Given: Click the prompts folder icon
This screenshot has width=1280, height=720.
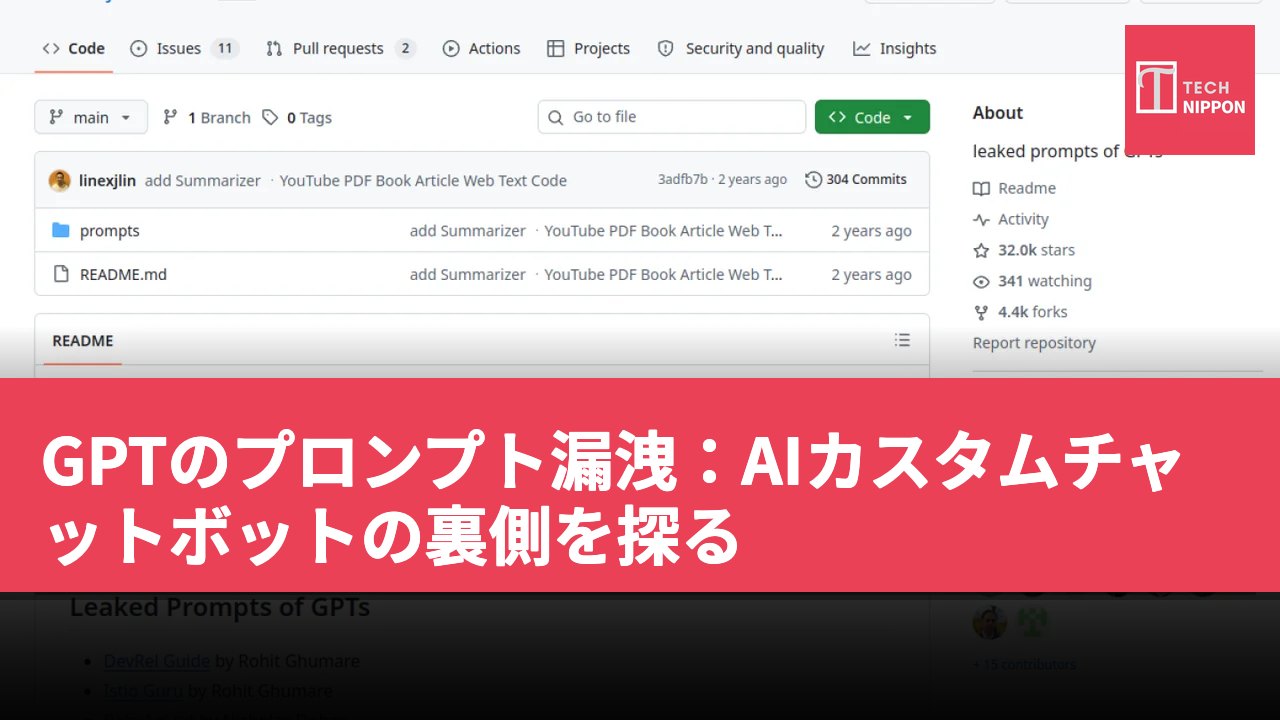Looking at the screenshot, I should 61,230.
